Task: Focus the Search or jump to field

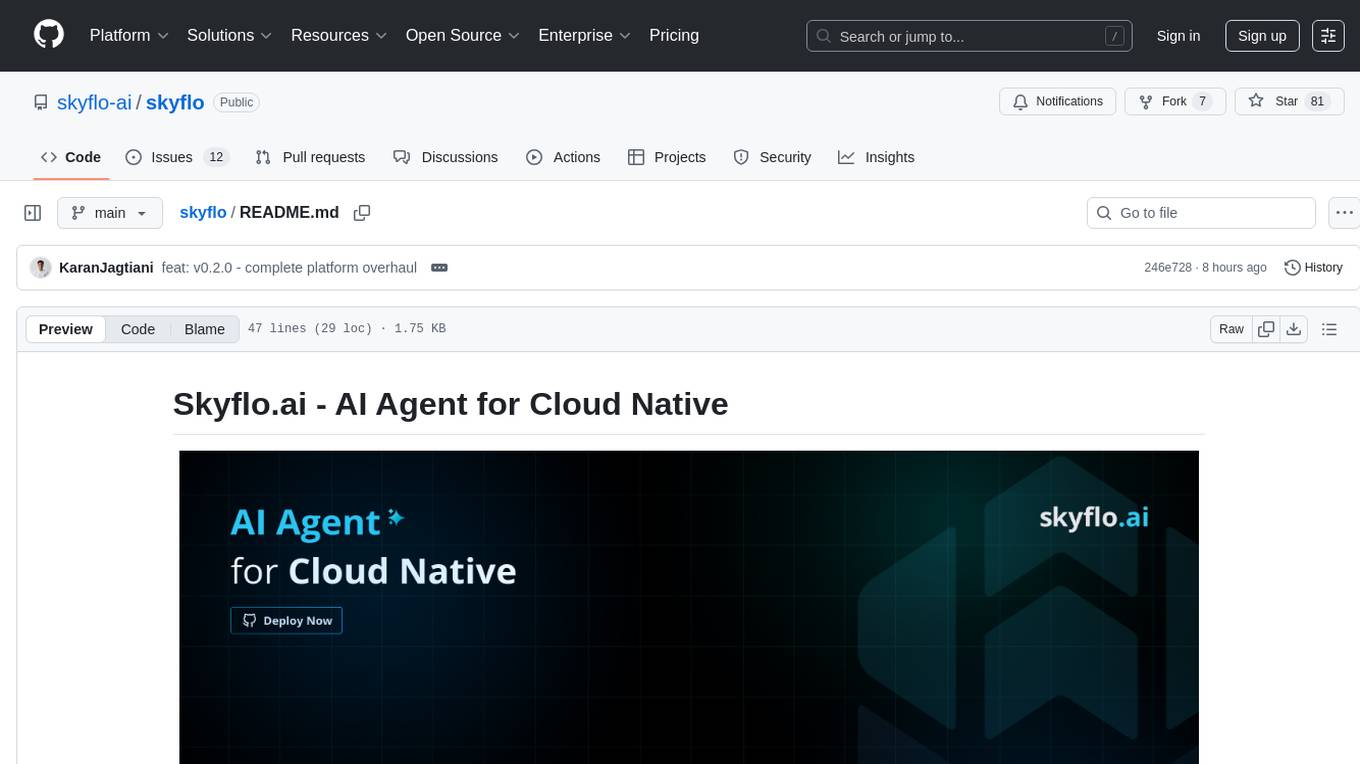Action: pos(969,36)
